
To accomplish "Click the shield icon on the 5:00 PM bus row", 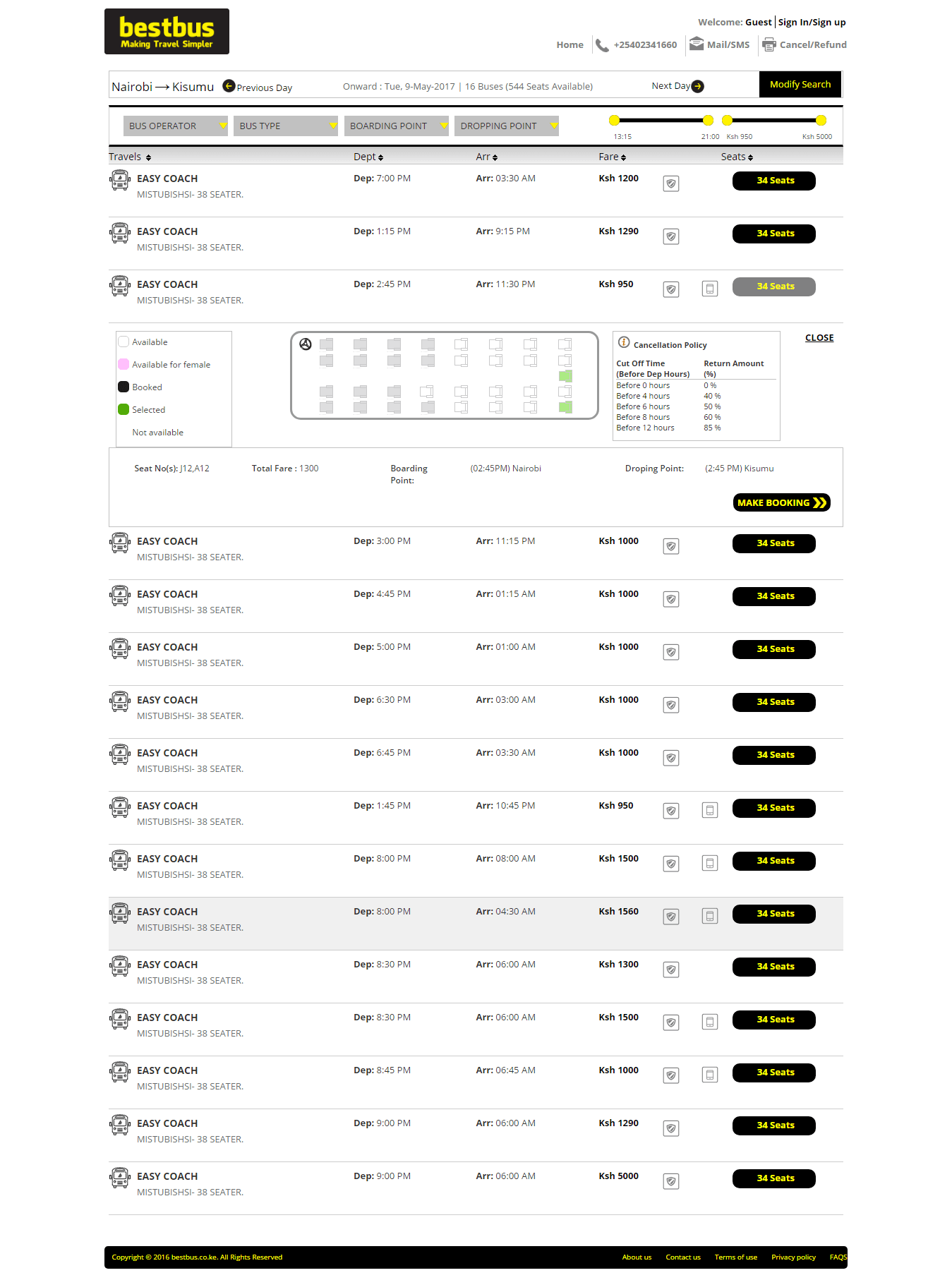I will [671, 652].
